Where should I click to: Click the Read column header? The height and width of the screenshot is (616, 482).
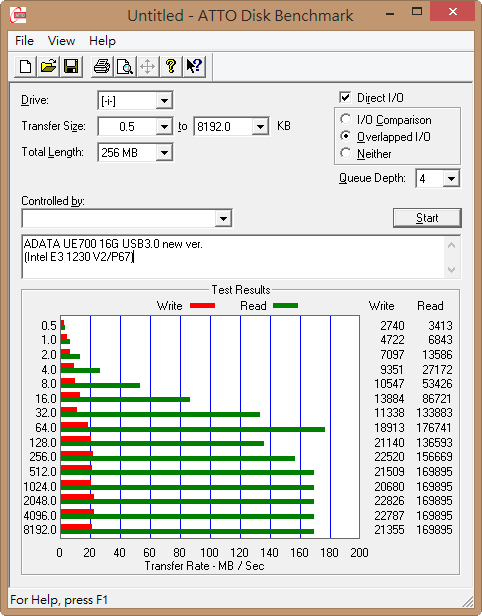(430, 306)
